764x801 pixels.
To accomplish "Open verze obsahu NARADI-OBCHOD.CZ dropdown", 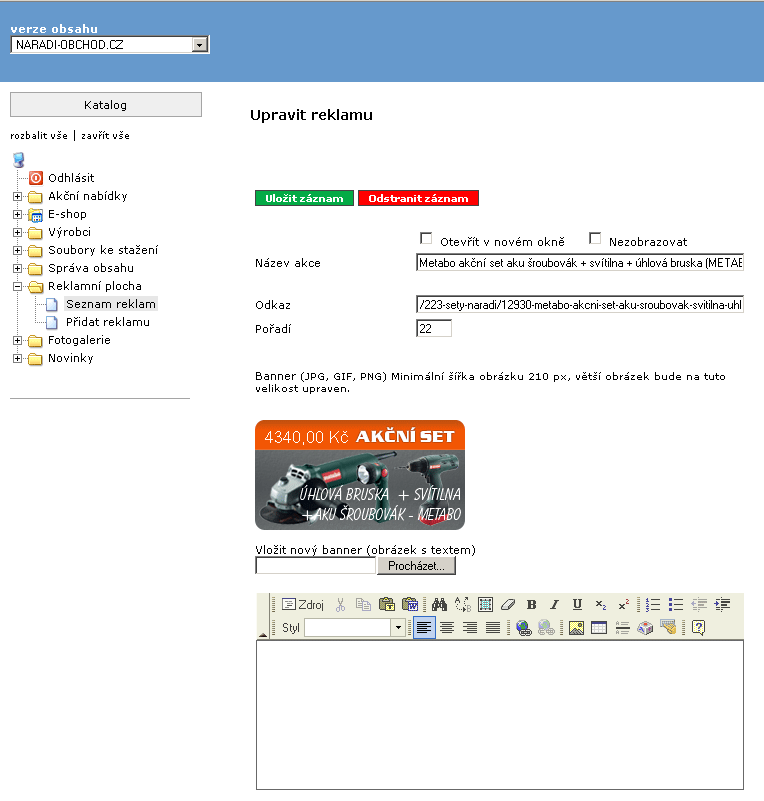I will (x=110, y=45).
